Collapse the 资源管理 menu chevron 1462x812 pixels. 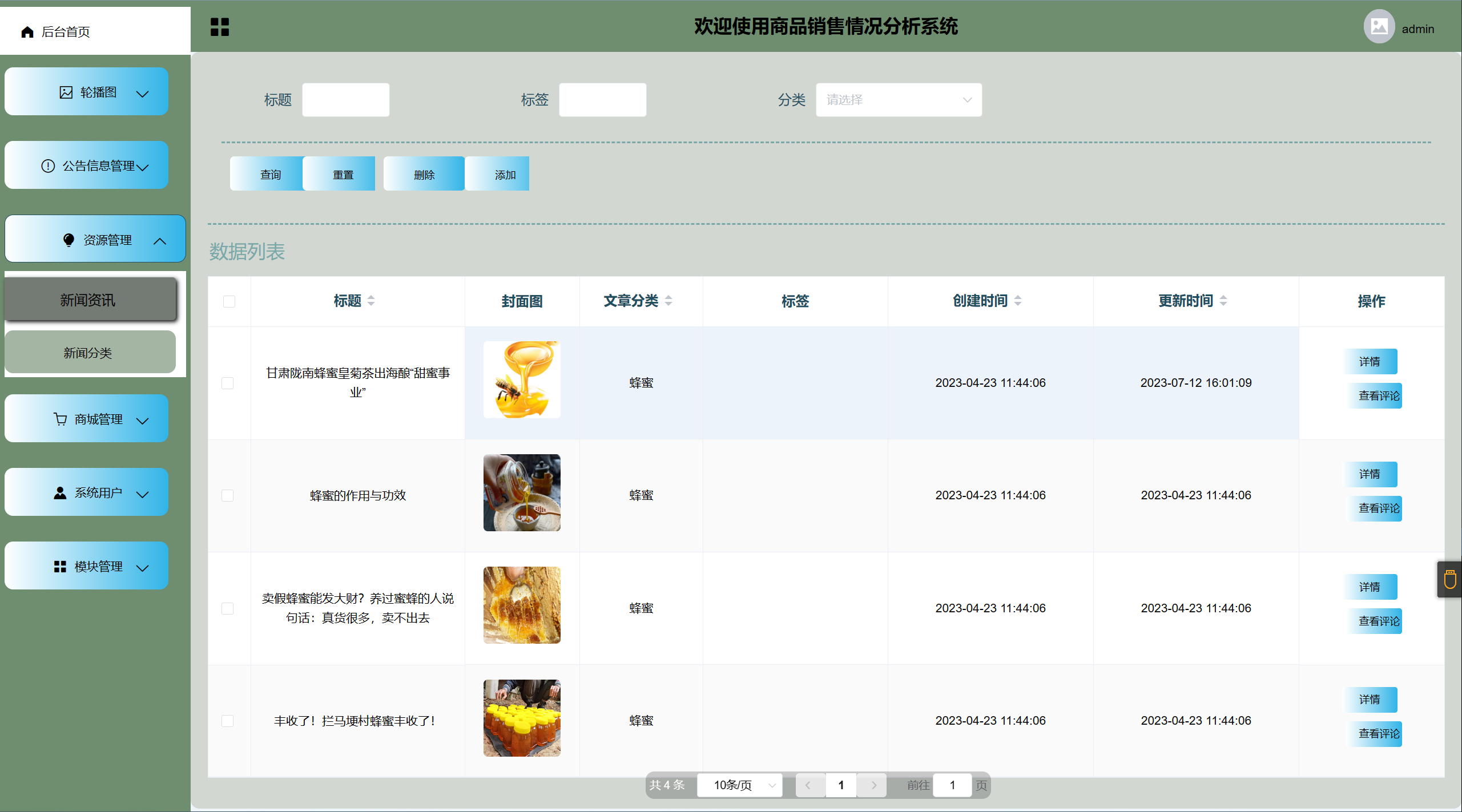[x=160, y=241]
